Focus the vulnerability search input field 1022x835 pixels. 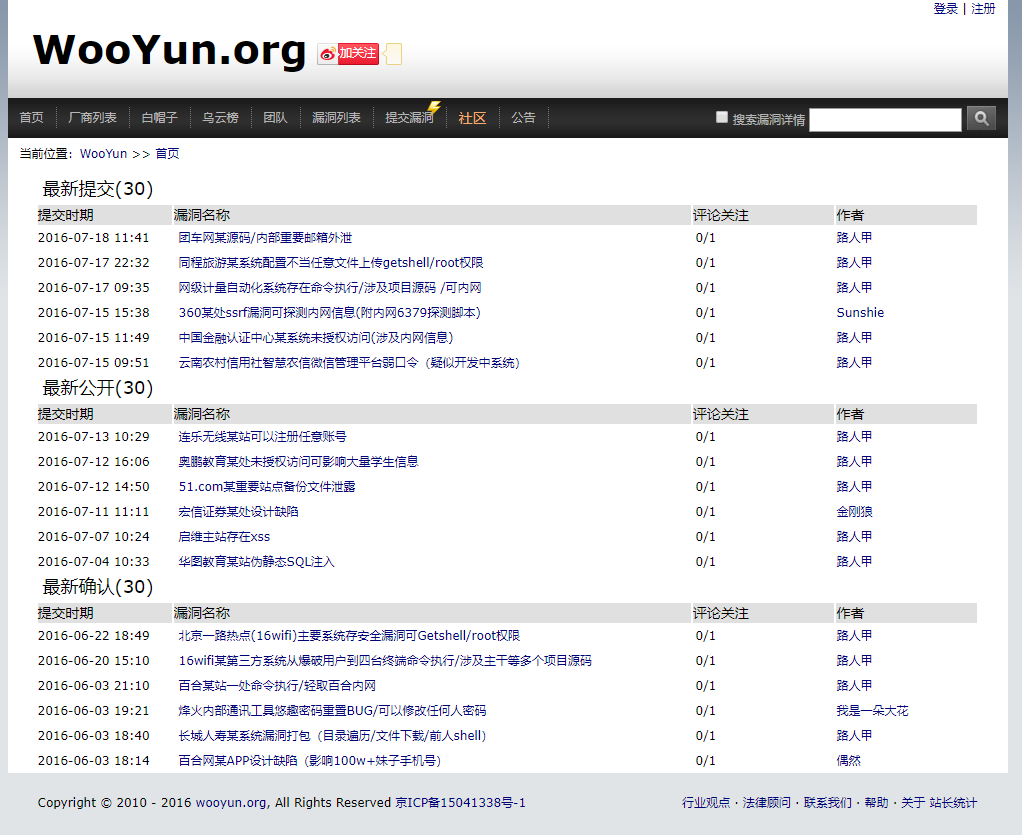coord(885,119)
